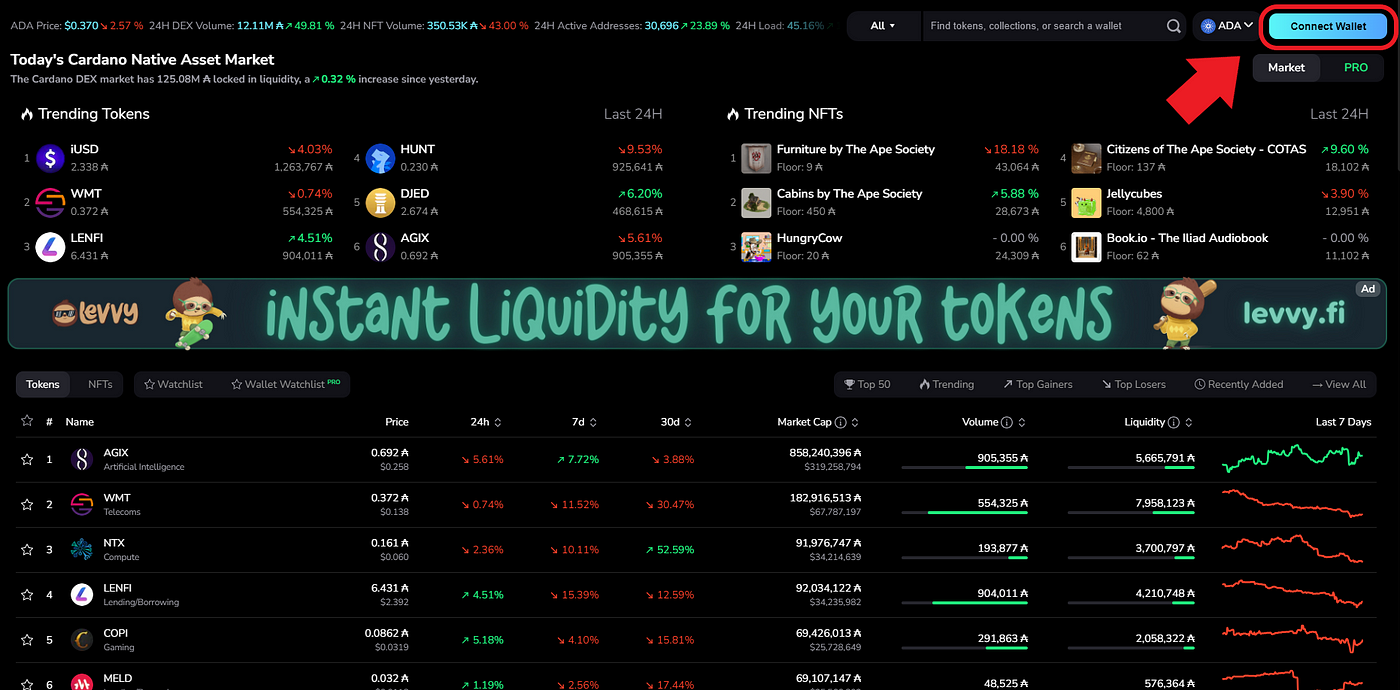Viewport: 1400px width, 690px height.
Task: Click the NTX logo in table
Action: click(82, 550)
